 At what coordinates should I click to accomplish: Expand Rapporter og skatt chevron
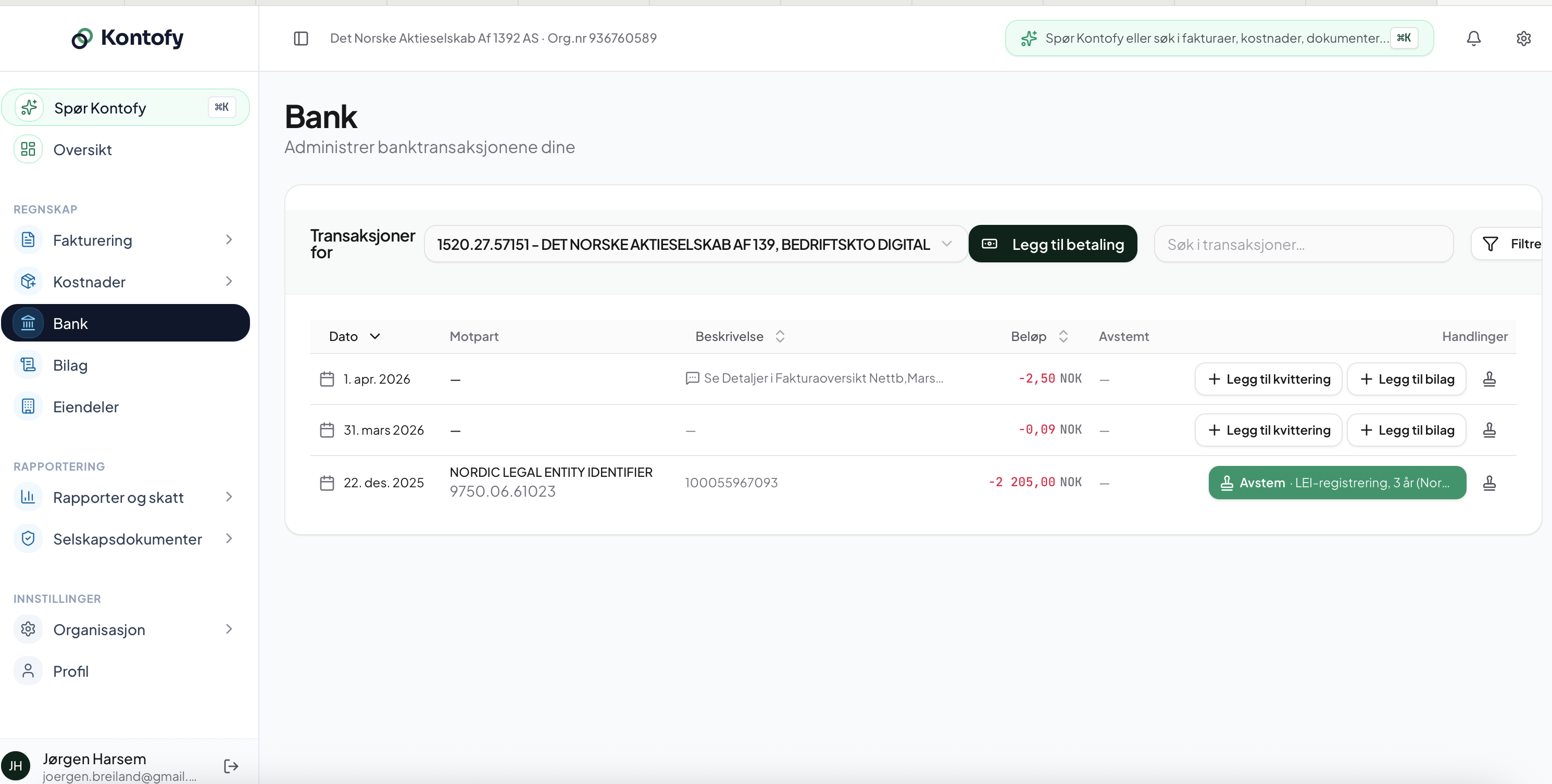[229, 497]
